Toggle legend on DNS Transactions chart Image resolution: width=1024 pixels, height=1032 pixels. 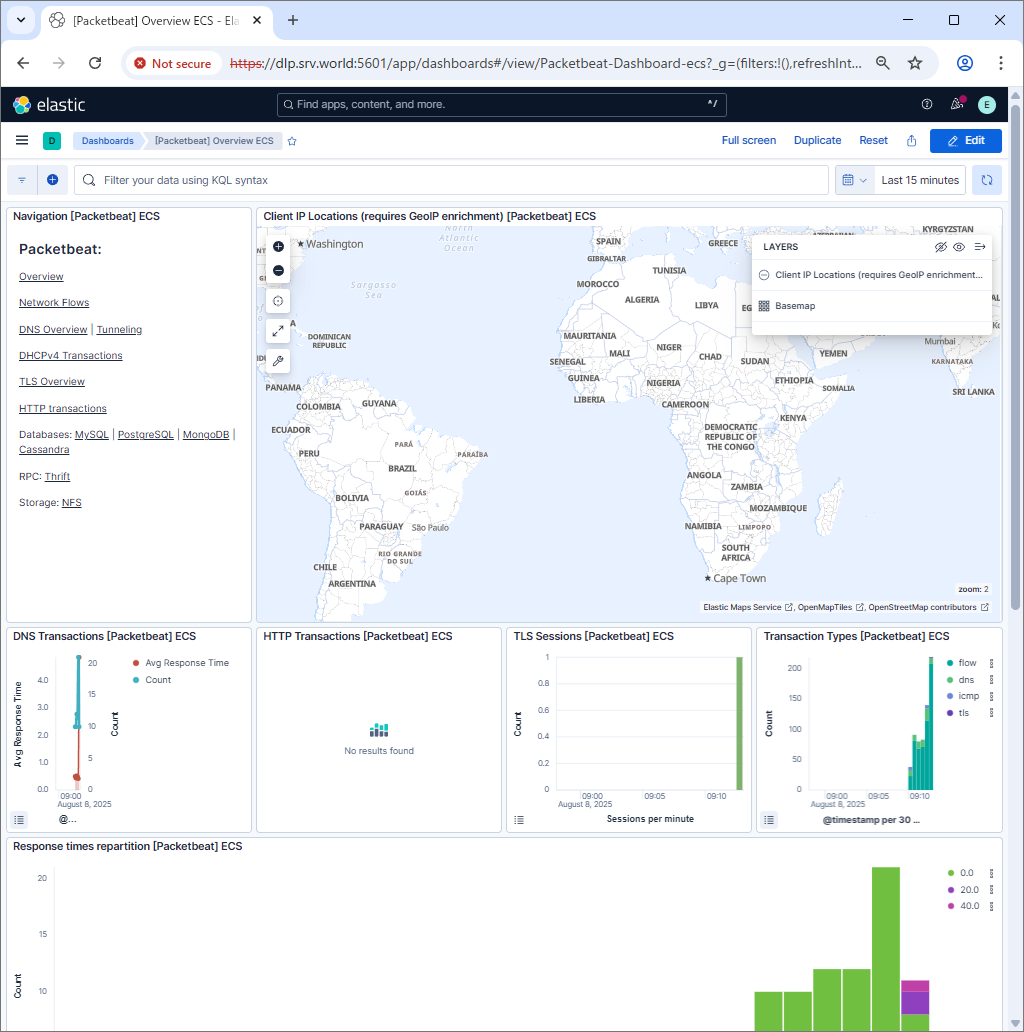[x=20, y=820]
